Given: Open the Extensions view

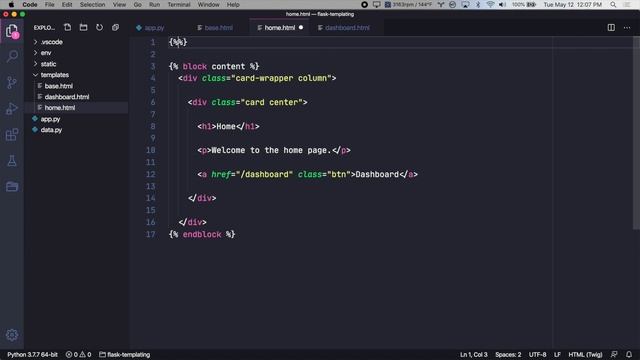Looking at the screenshot, I should click(x=12, y=135).
